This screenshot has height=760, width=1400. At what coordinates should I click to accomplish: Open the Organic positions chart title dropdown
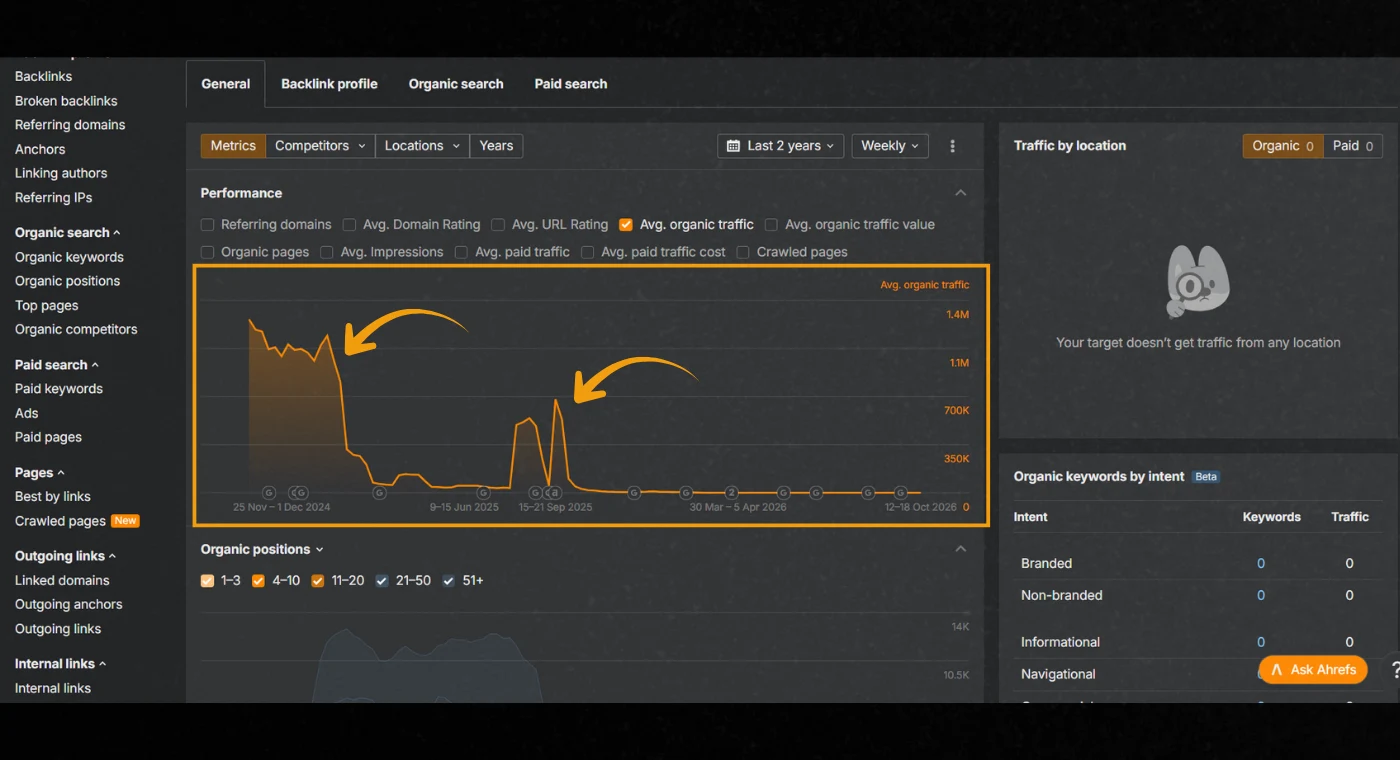(262, 549)
